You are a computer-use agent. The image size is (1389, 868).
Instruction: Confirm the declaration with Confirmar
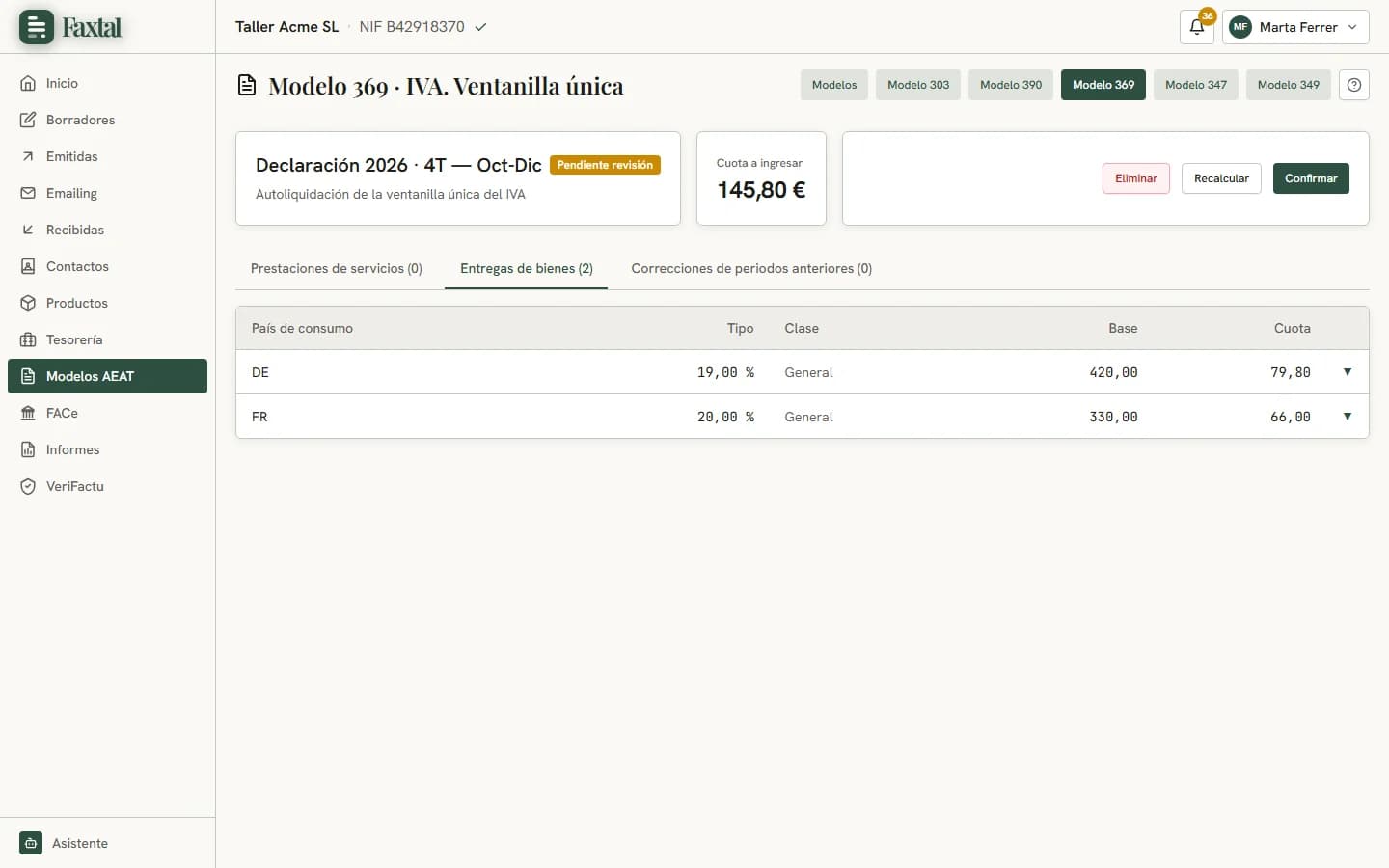point(1311,178)
